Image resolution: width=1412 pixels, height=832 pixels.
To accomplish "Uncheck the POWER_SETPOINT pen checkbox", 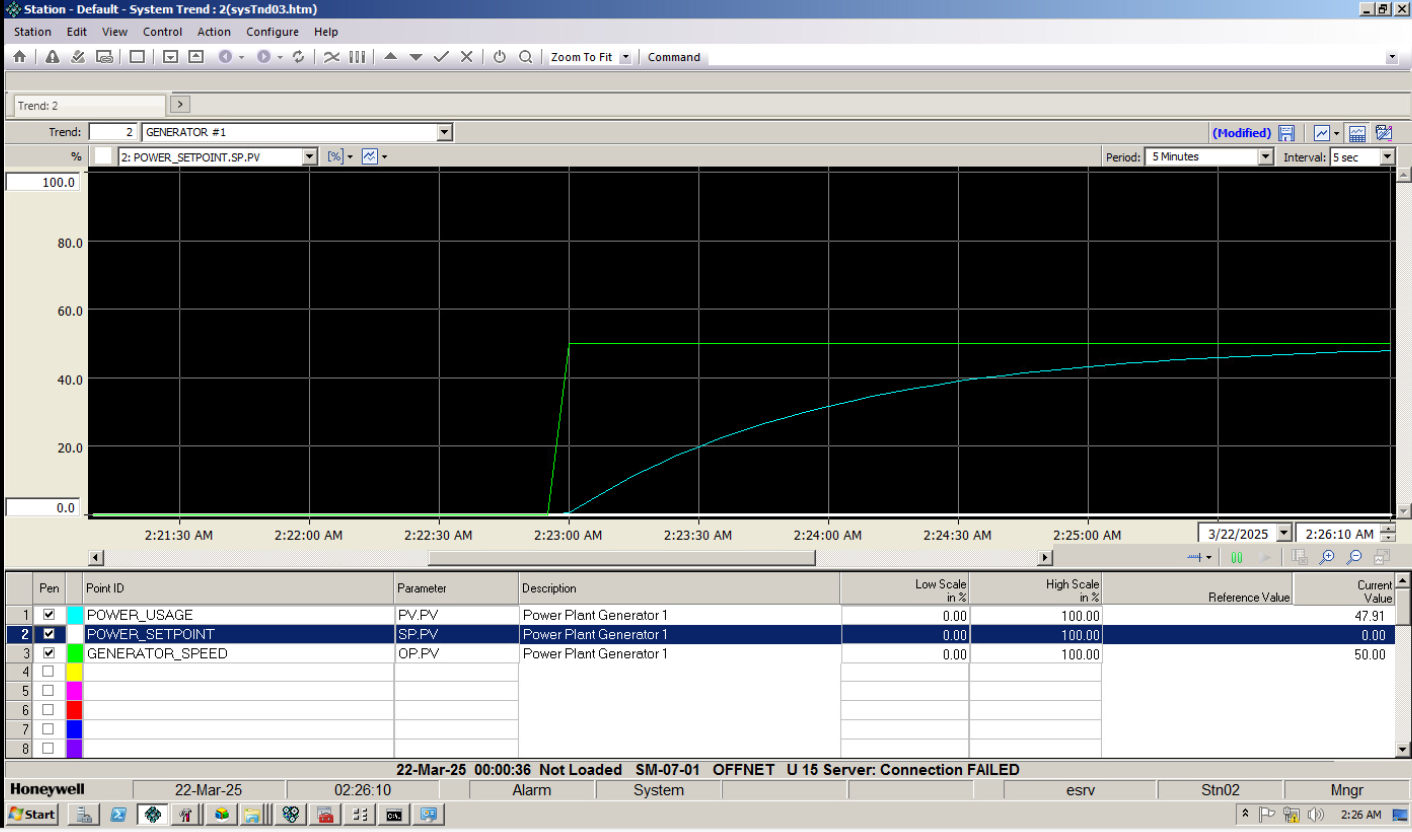I will 48,634.
